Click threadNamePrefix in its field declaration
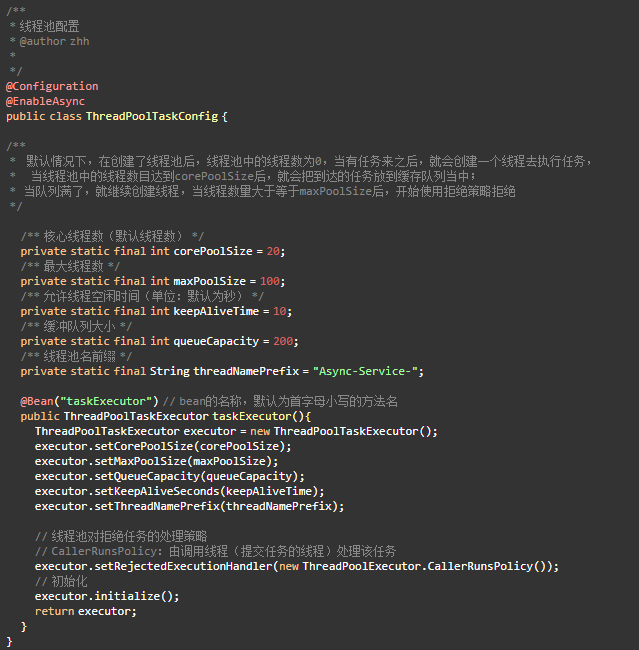 246,371
